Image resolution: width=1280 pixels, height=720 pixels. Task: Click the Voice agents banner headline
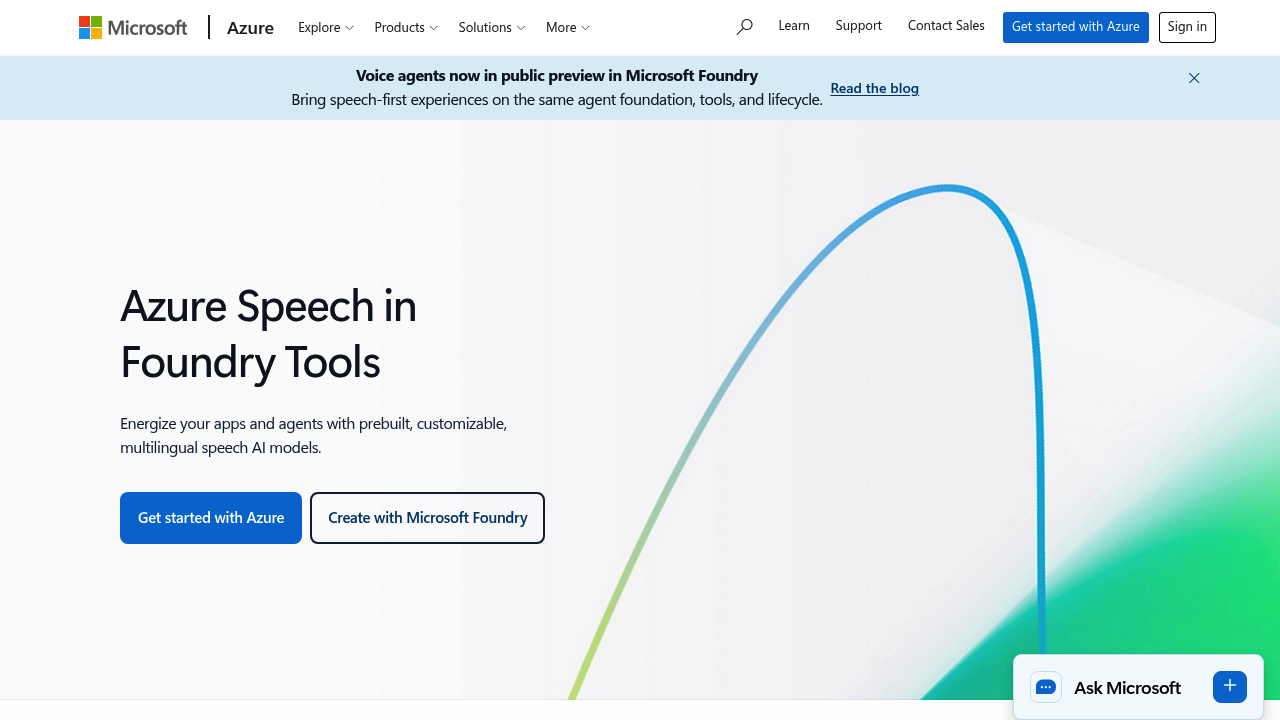pos(557,75)
